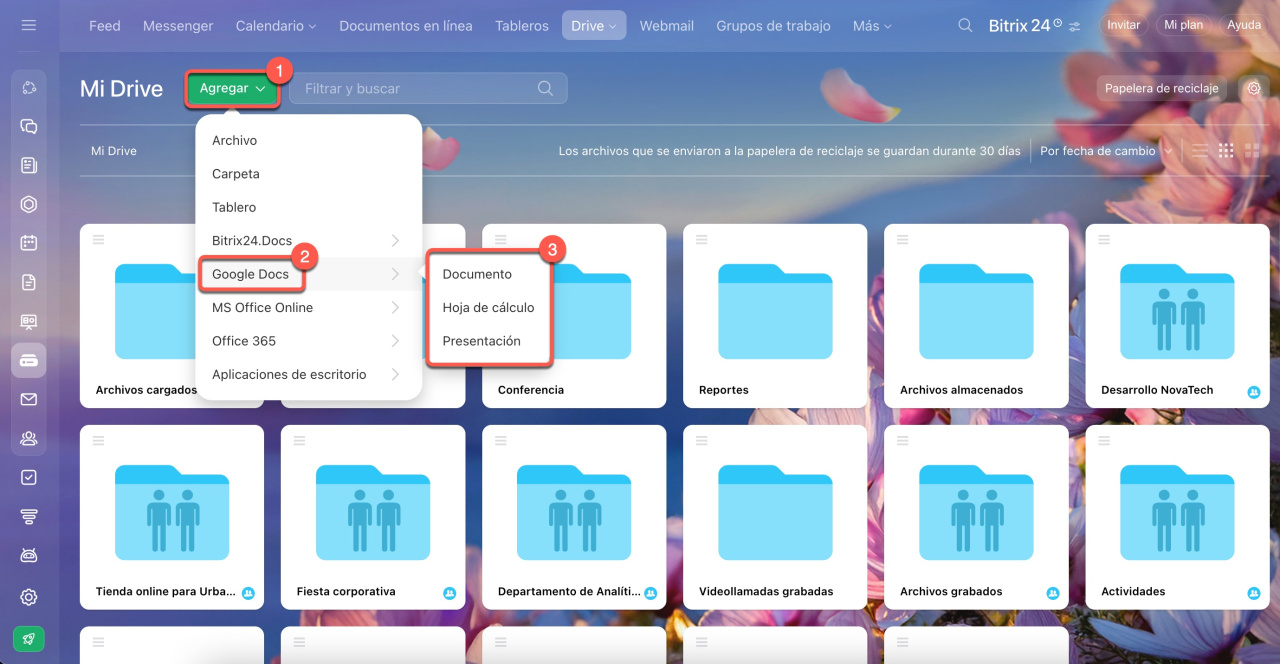Image resolution: width=1280 pixels, height=664 pixels.
Task: Open the Messenger tab
Action: click(178, 26)
